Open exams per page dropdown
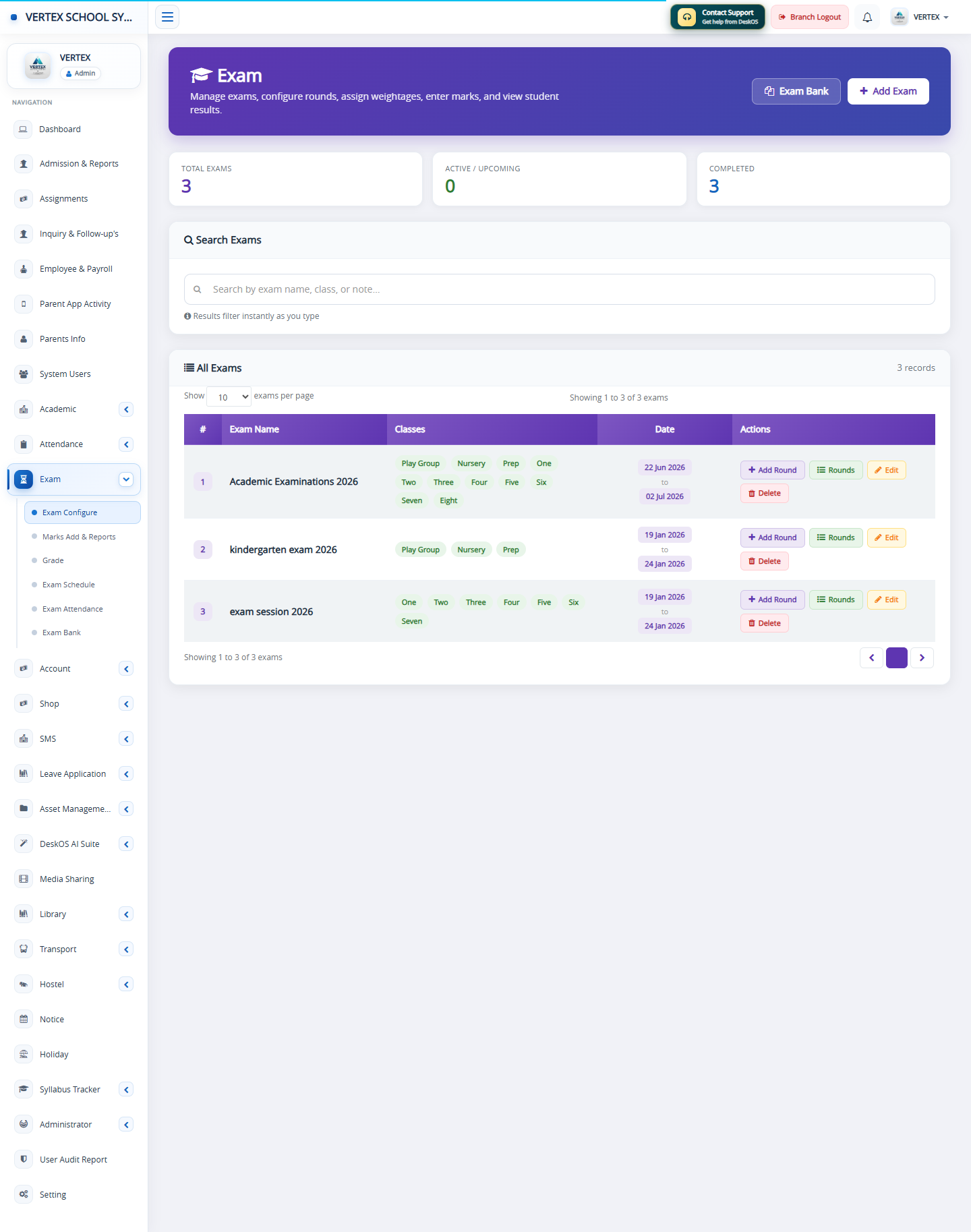 pos(229,397)
